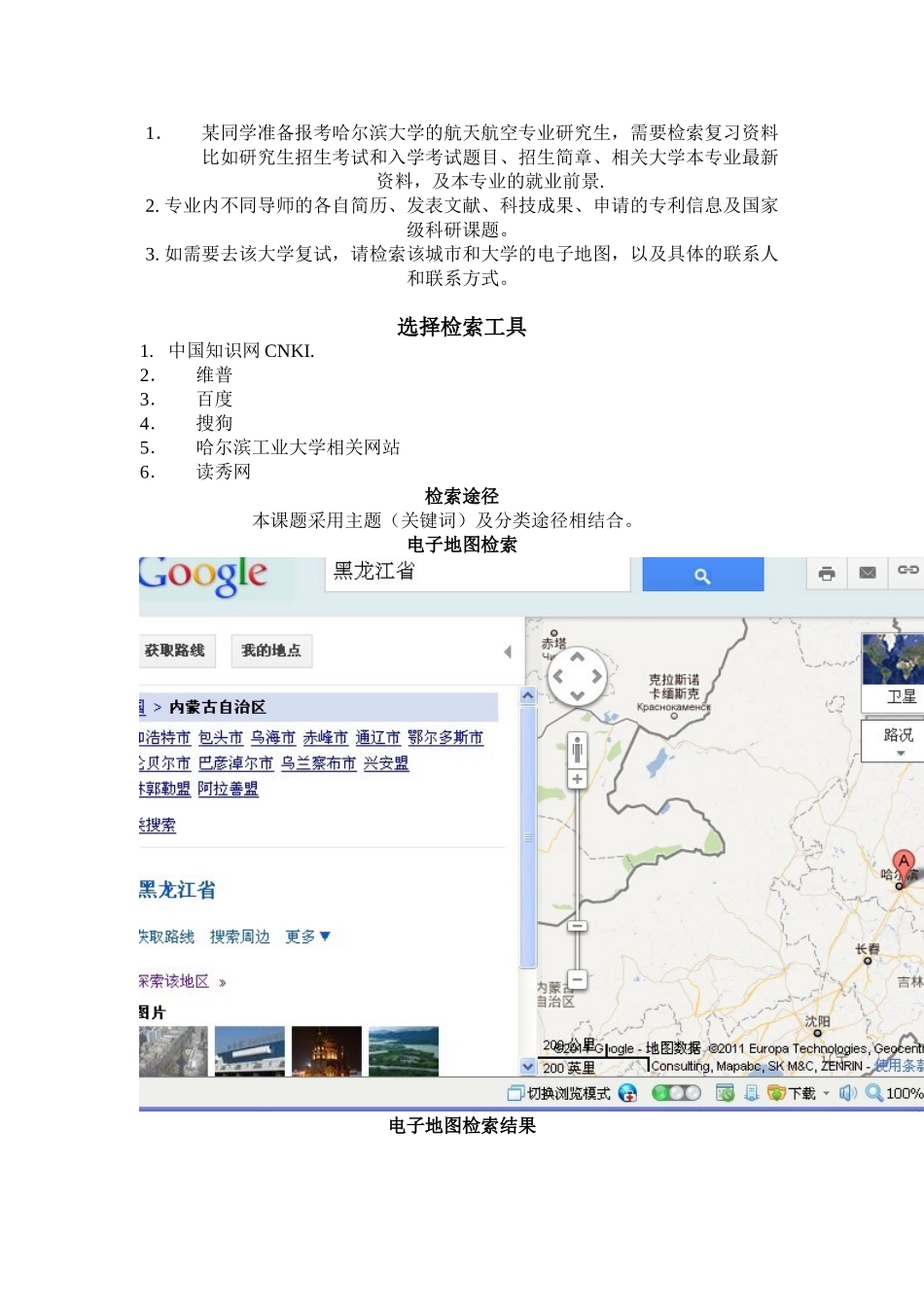This screenshot has width=924, height=1307.
Task: Click the browser globe icon in status bar
Action: click(x=628, y=1093)
